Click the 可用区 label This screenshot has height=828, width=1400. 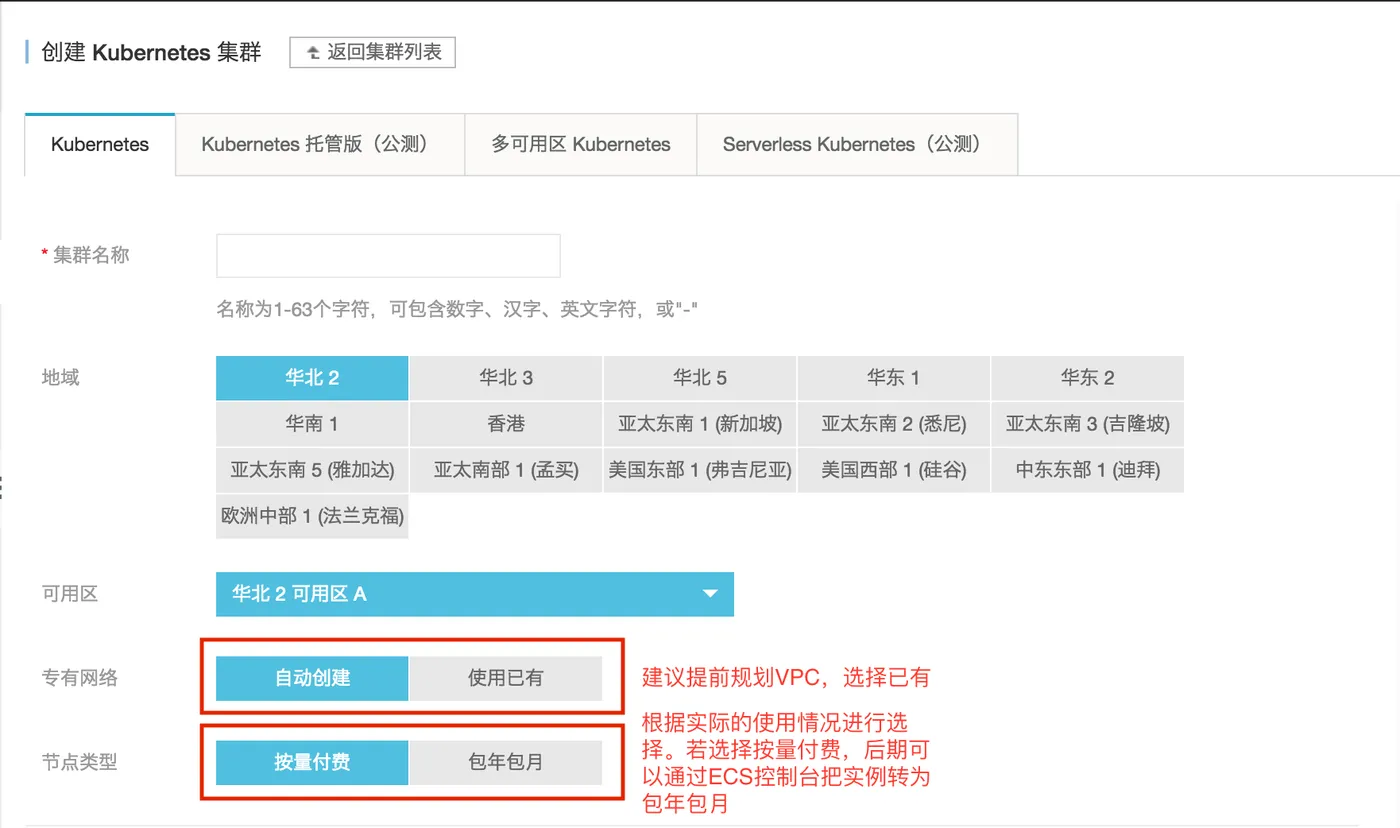70,594
